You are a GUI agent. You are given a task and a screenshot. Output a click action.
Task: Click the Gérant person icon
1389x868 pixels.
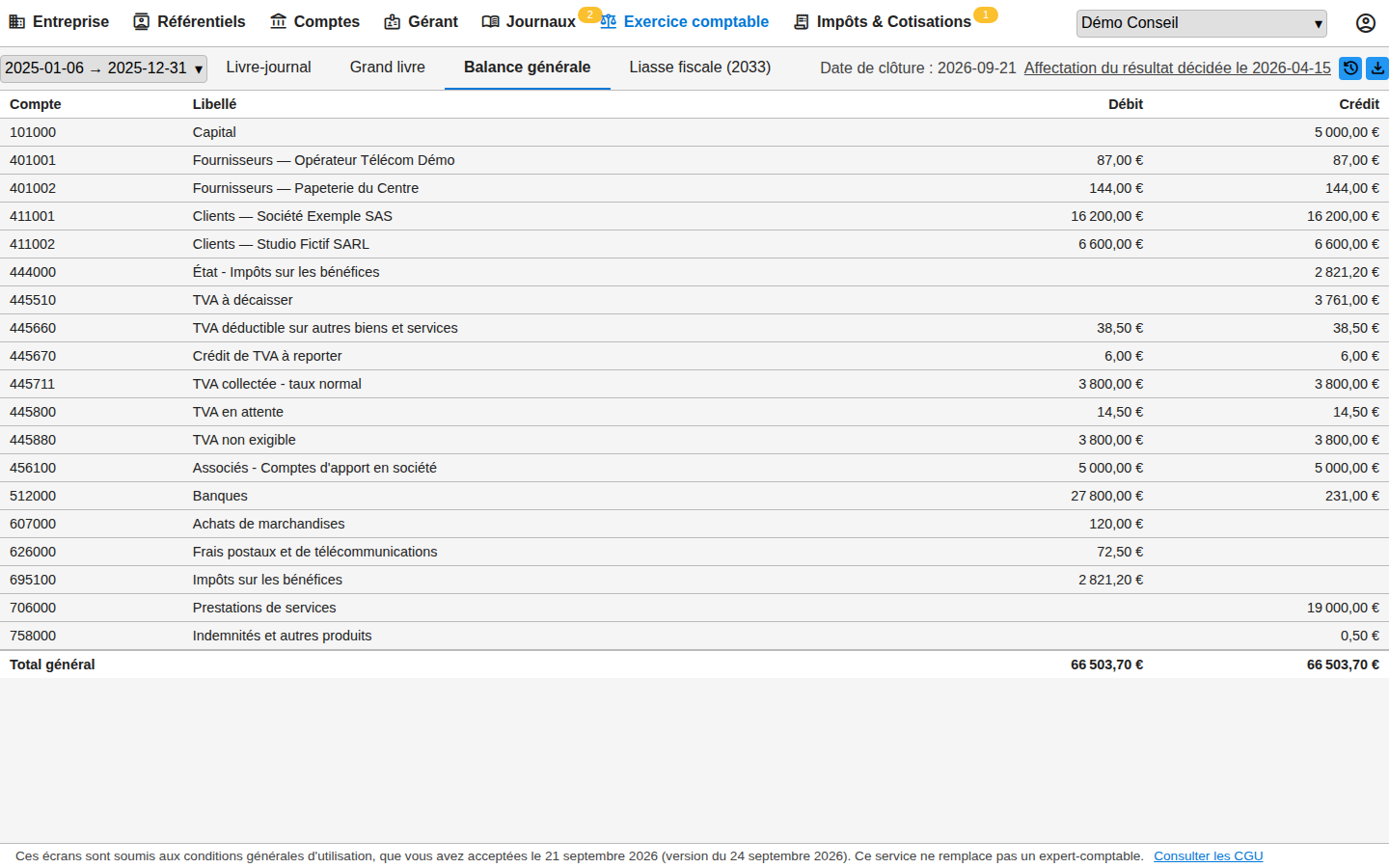point(392,21)
